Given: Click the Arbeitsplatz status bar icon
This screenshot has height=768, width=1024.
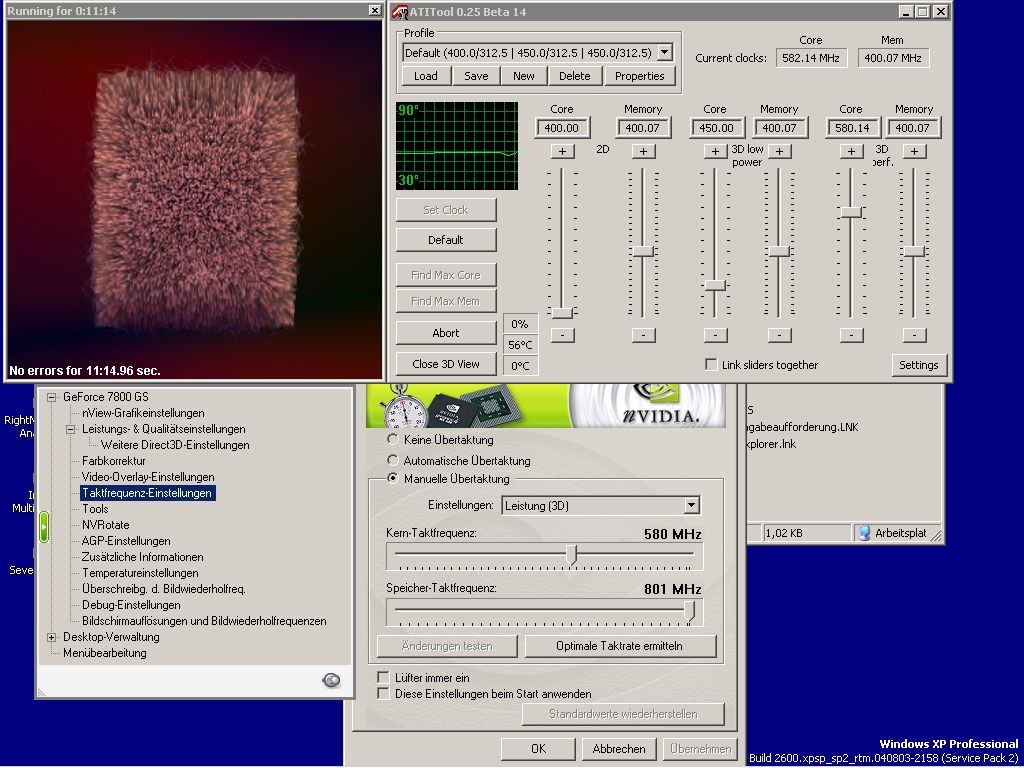Looking at the screenshot, I should pos(865,533).
